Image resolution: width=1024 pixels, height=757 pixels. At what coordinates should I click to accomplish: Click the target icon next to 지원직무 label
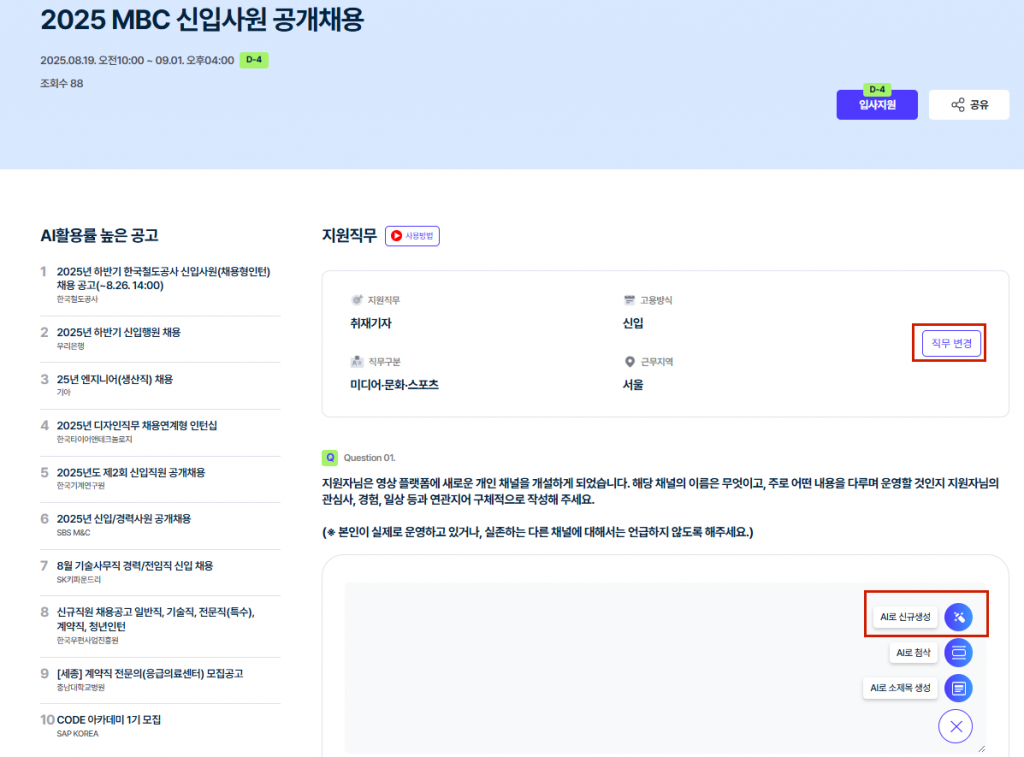[x=357, y=300]
